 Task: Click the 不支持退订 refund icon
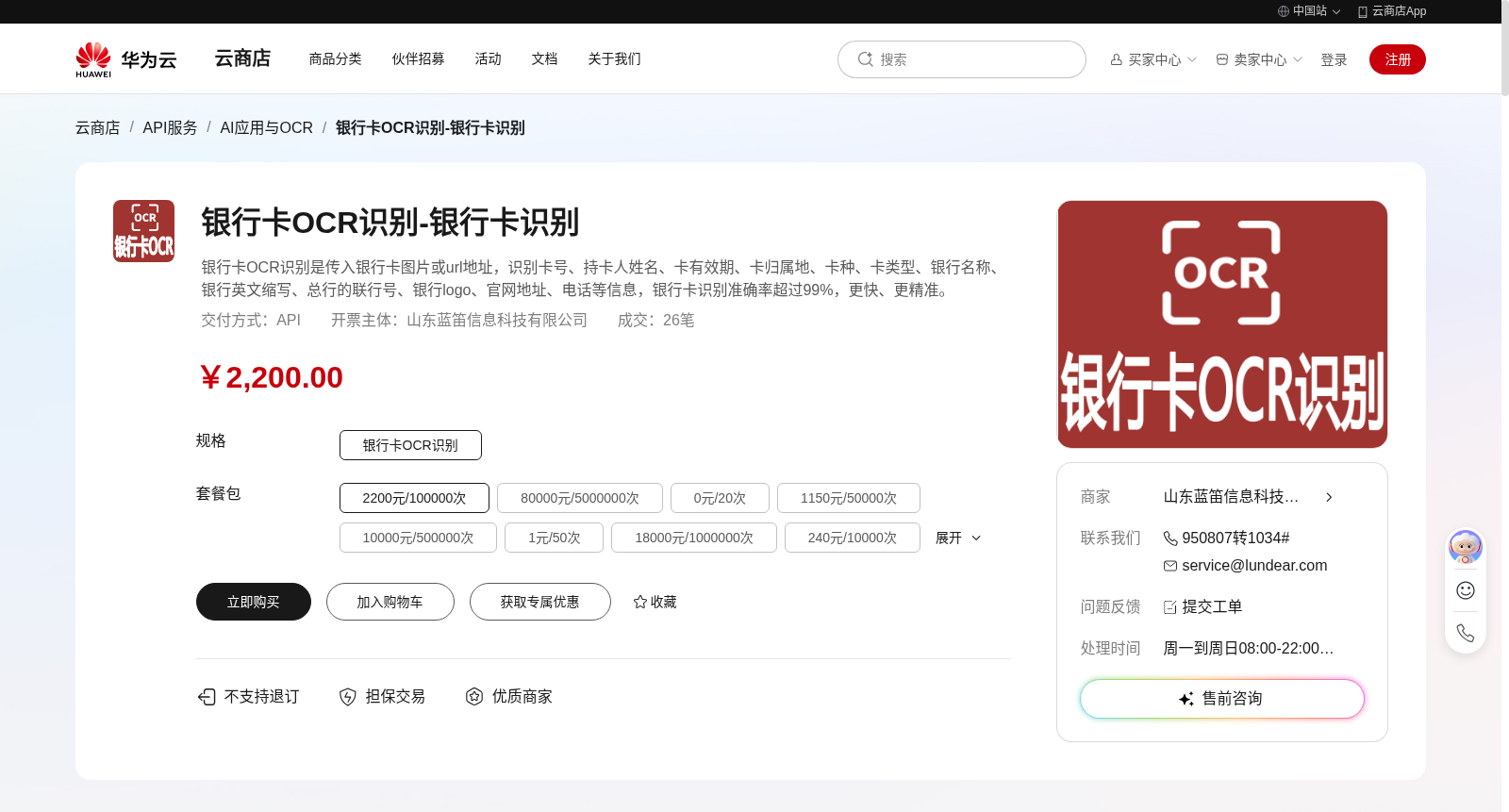point(207,697)
